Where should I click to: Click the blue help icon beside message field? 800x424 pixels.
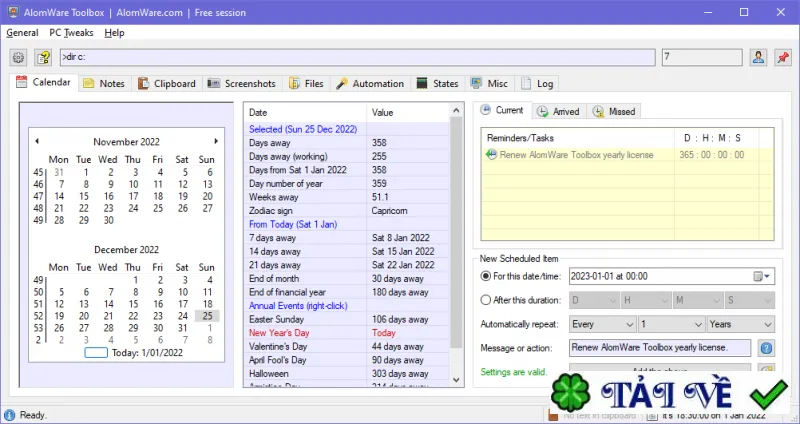pos(766,348)
